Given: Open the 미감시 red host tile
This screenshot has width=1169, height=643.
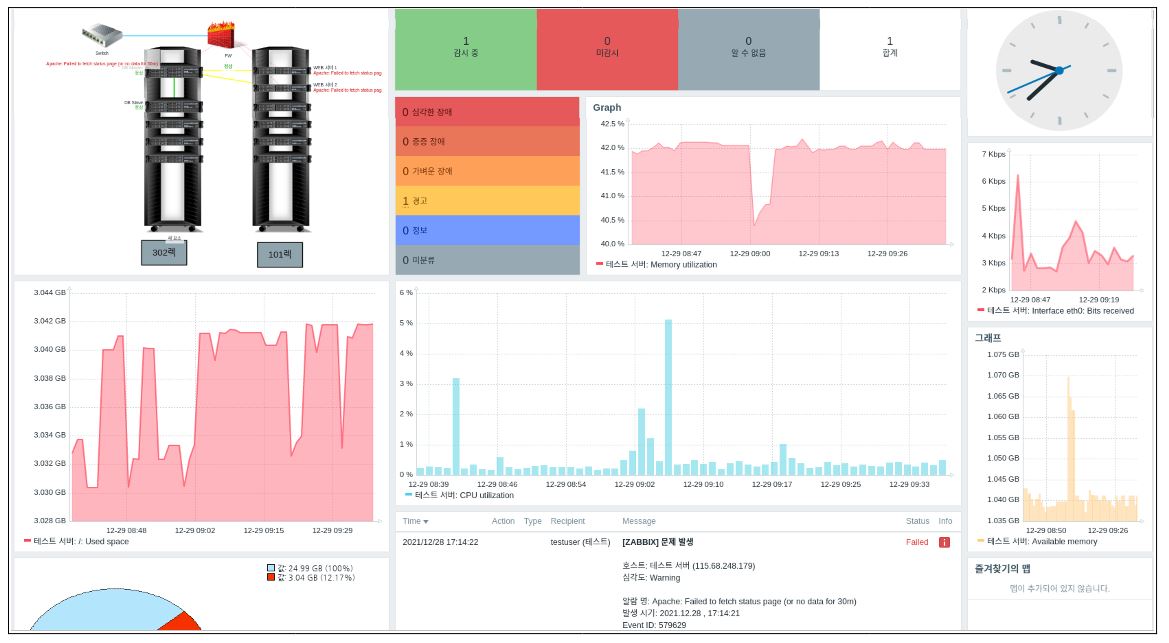Looking at the screenshot, I should 607,50.
